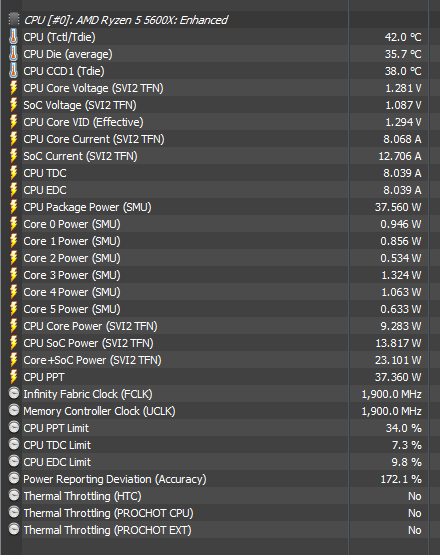Click the 13.817 W SoC Power value
The image size is (440, 555).
(x=399, y=343)
